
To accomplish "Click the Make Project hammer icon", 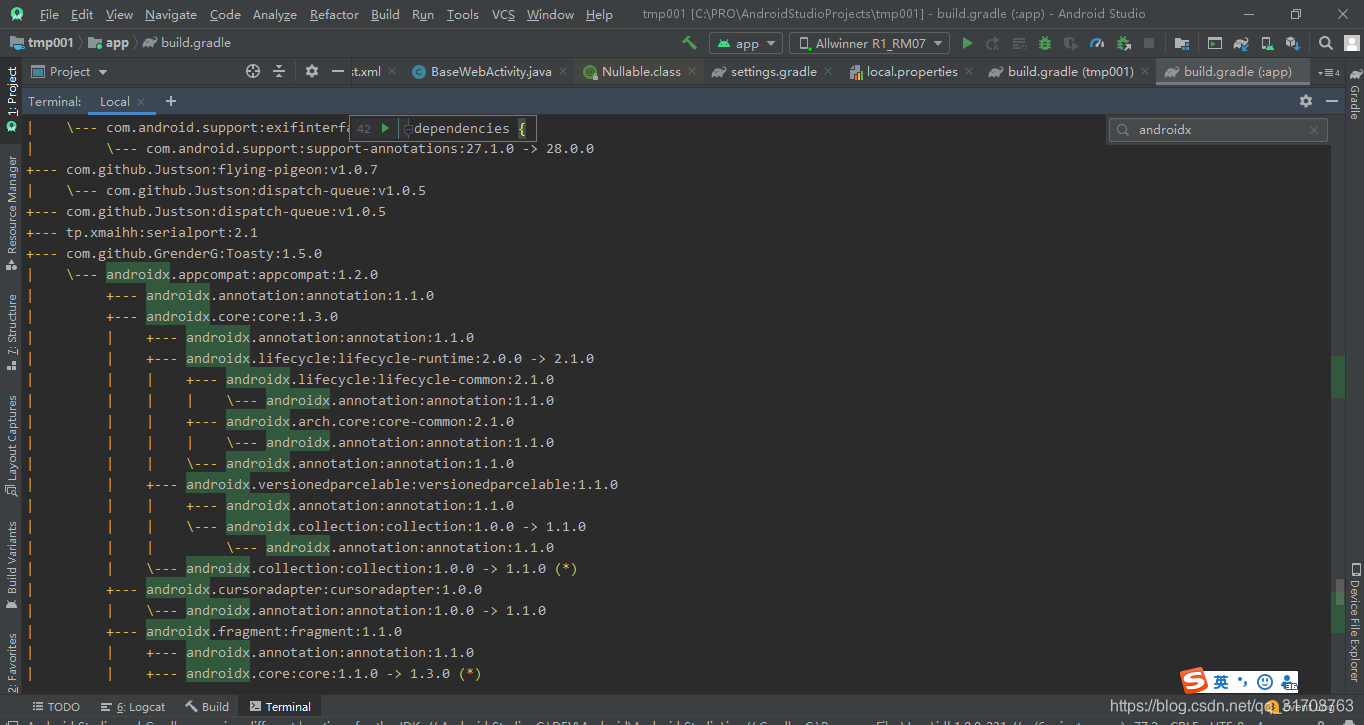I will point(689,43).
